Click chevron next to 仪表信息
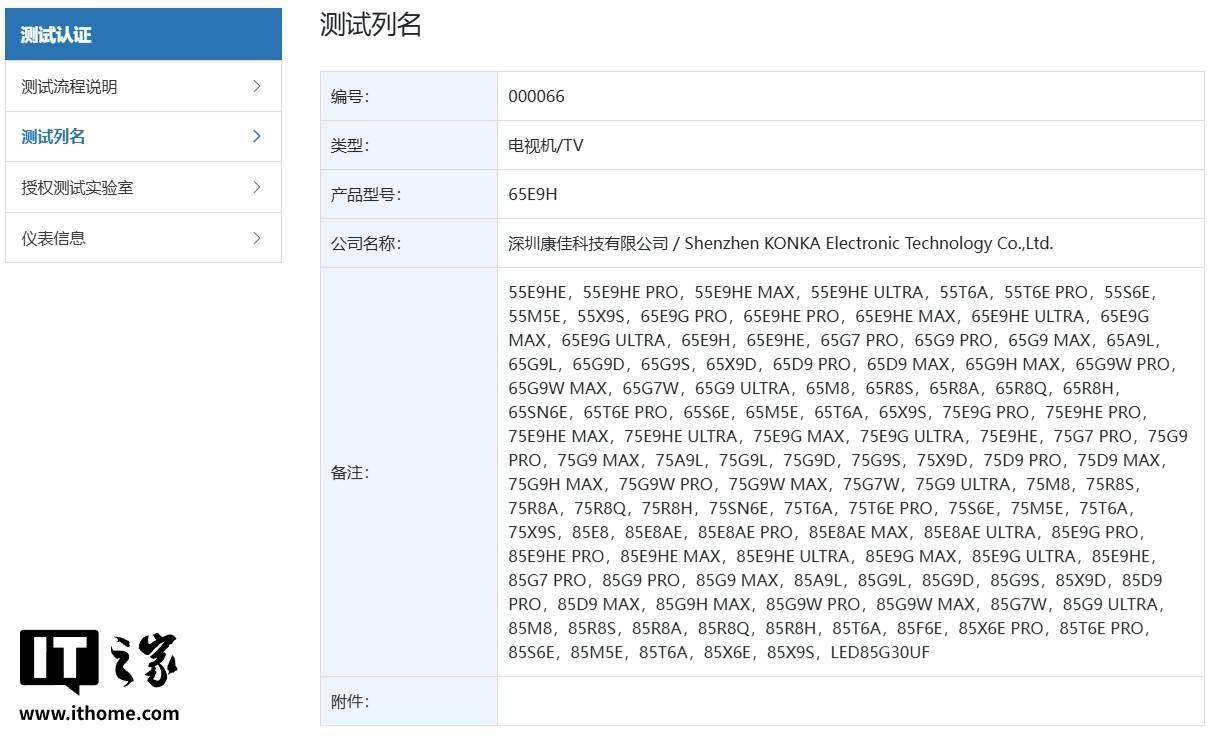 click(x=257, y=238)
